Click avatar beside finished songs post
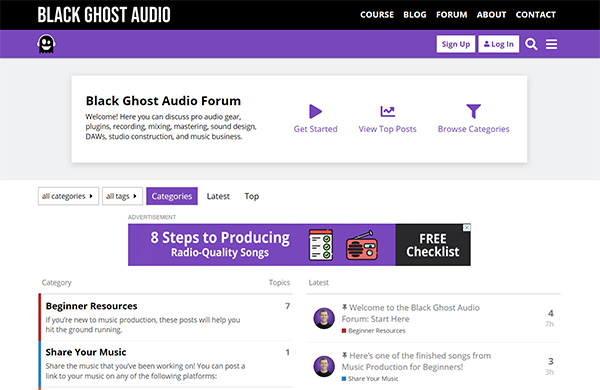600x390 pixels. 324,366
